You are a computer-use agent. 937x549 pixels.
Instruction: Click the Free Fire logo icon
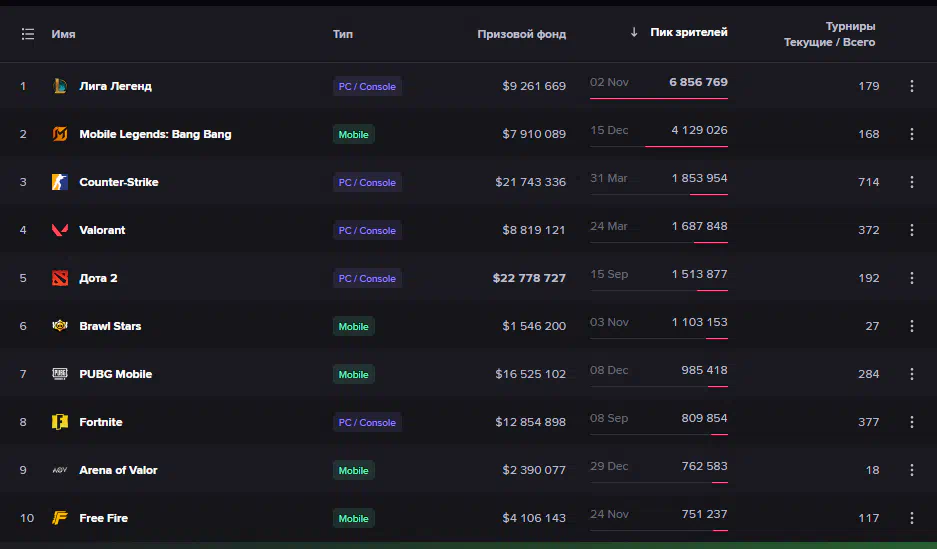click(60, 518)
